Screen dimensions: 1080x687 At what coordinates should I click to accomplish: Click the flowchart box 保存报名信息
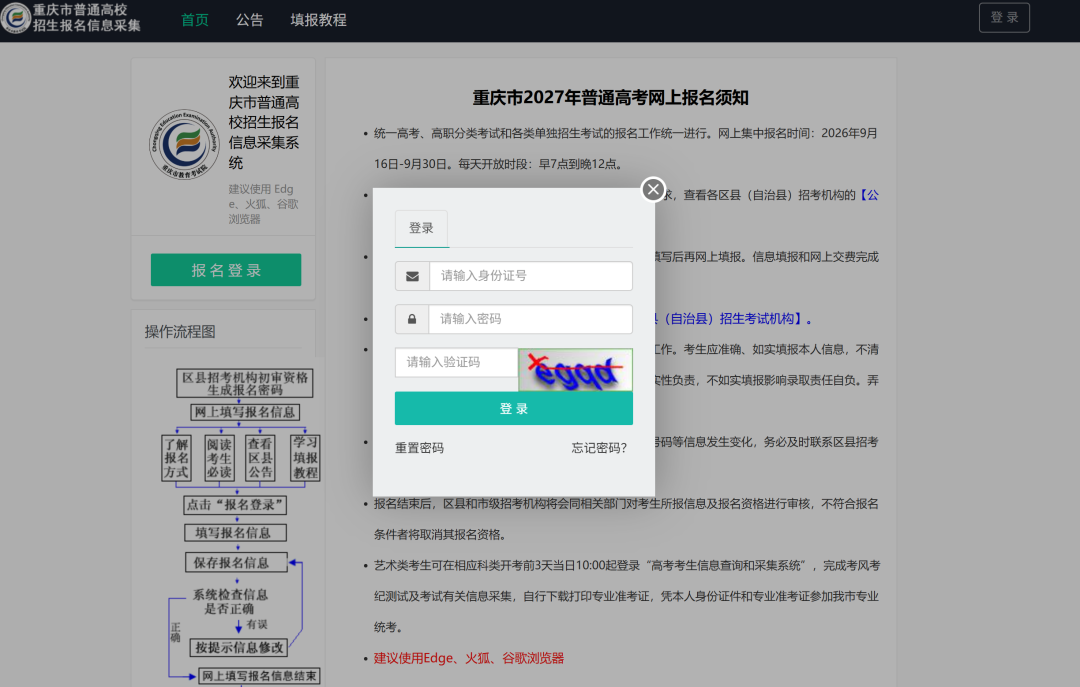coord(236,563)
